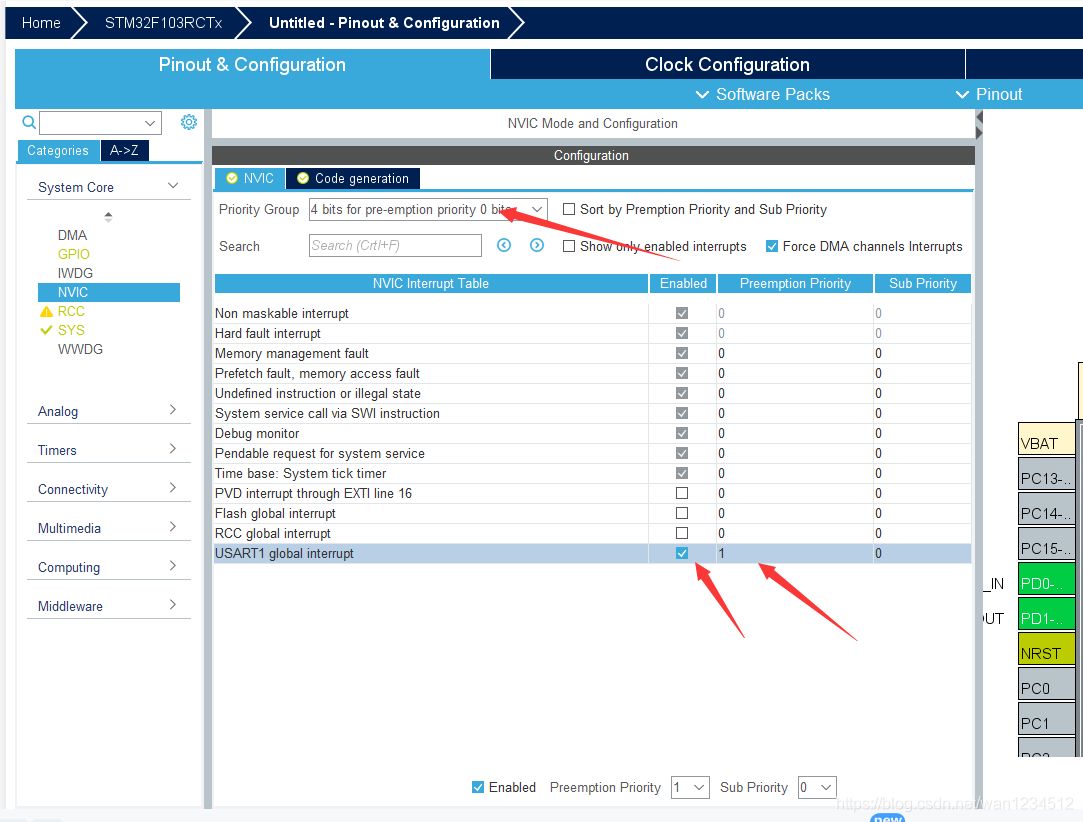Click the PD0 green pin on chip
Image resolution: width=1083 pixels, height=822 pixels.
1046,581
